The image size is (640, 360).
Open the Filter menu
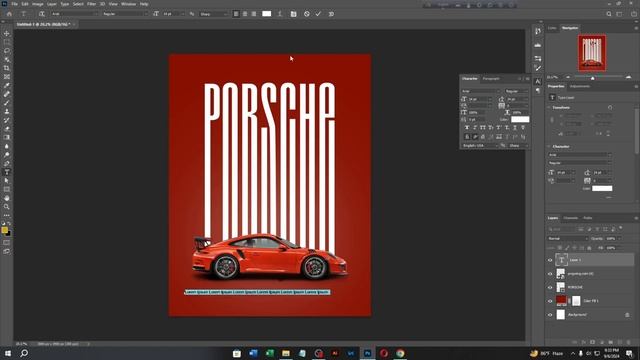point(91,4)
